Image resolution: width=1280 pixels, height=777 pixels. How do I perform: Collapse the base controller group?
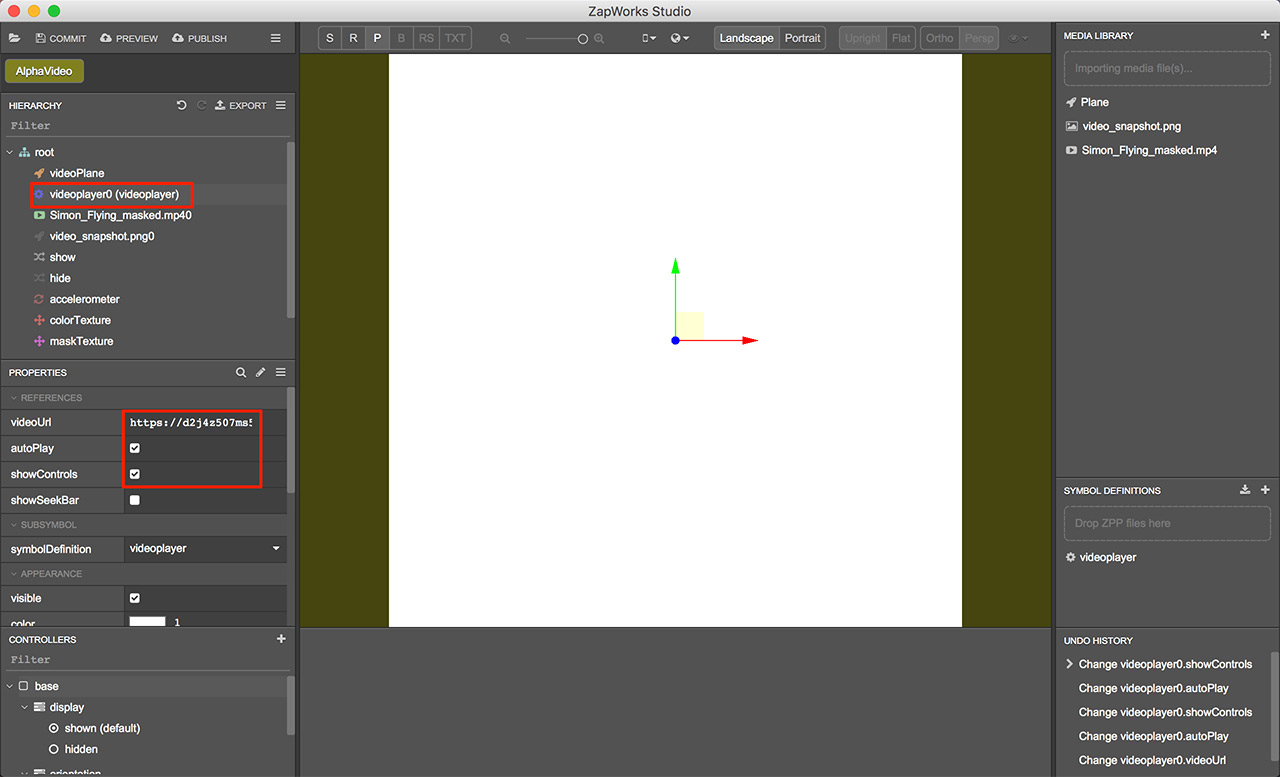click(x=10, y=686)
